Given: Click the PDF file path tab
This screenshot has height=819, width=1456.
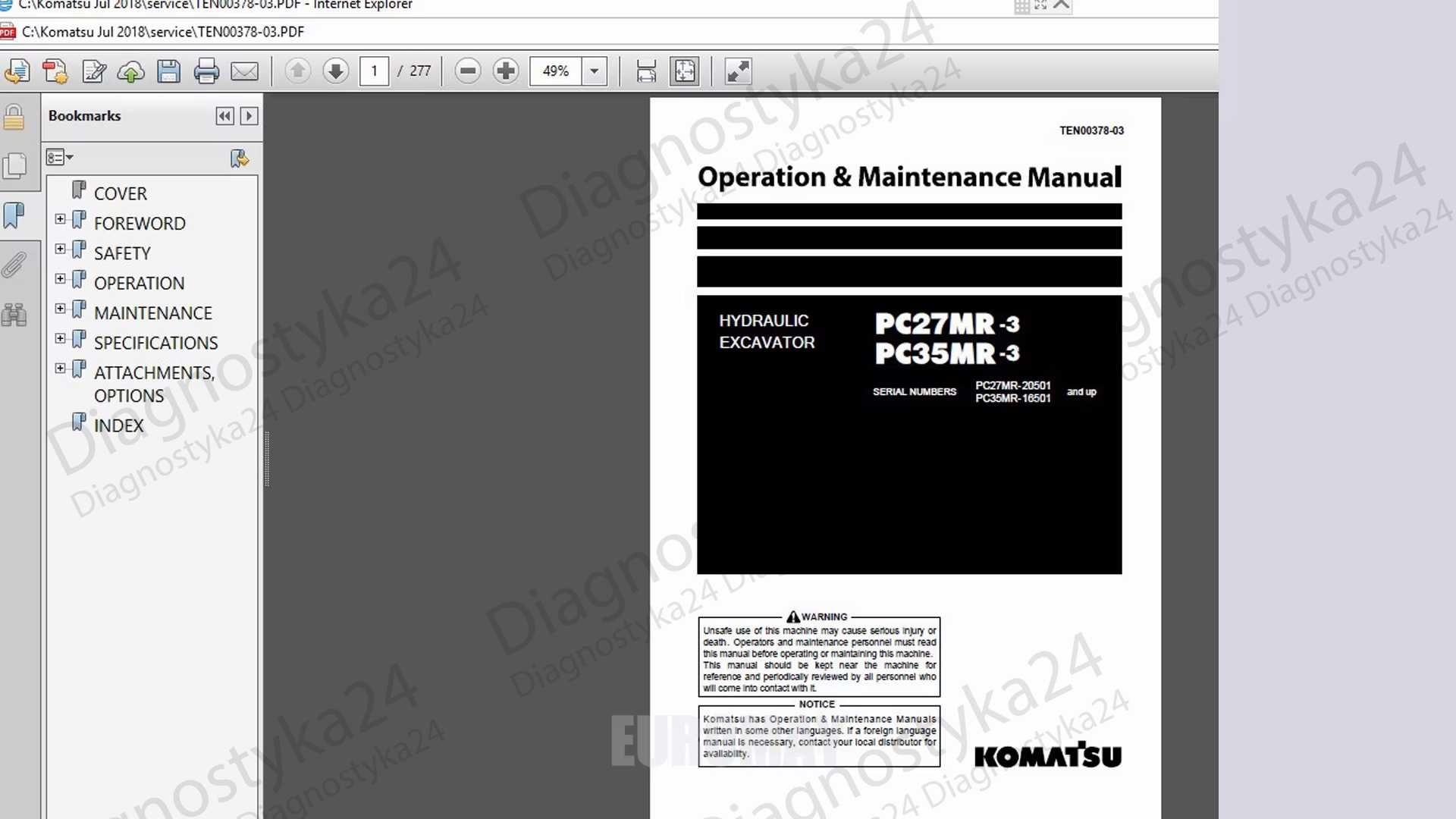Looking at the screenshot, I should click(163, 32).
